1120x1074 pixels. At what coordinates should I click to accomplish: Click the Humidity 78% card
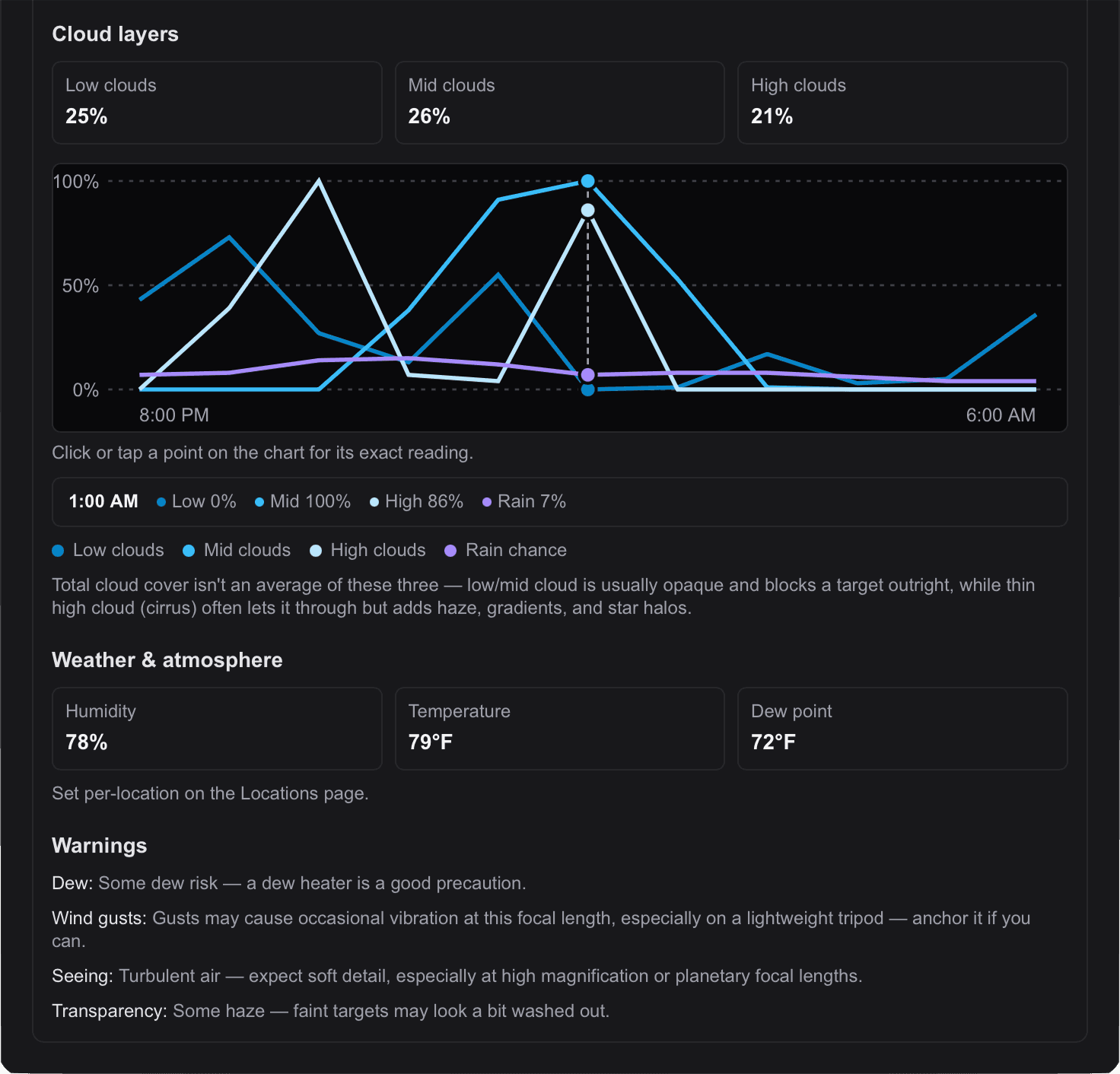pos(217,729)
